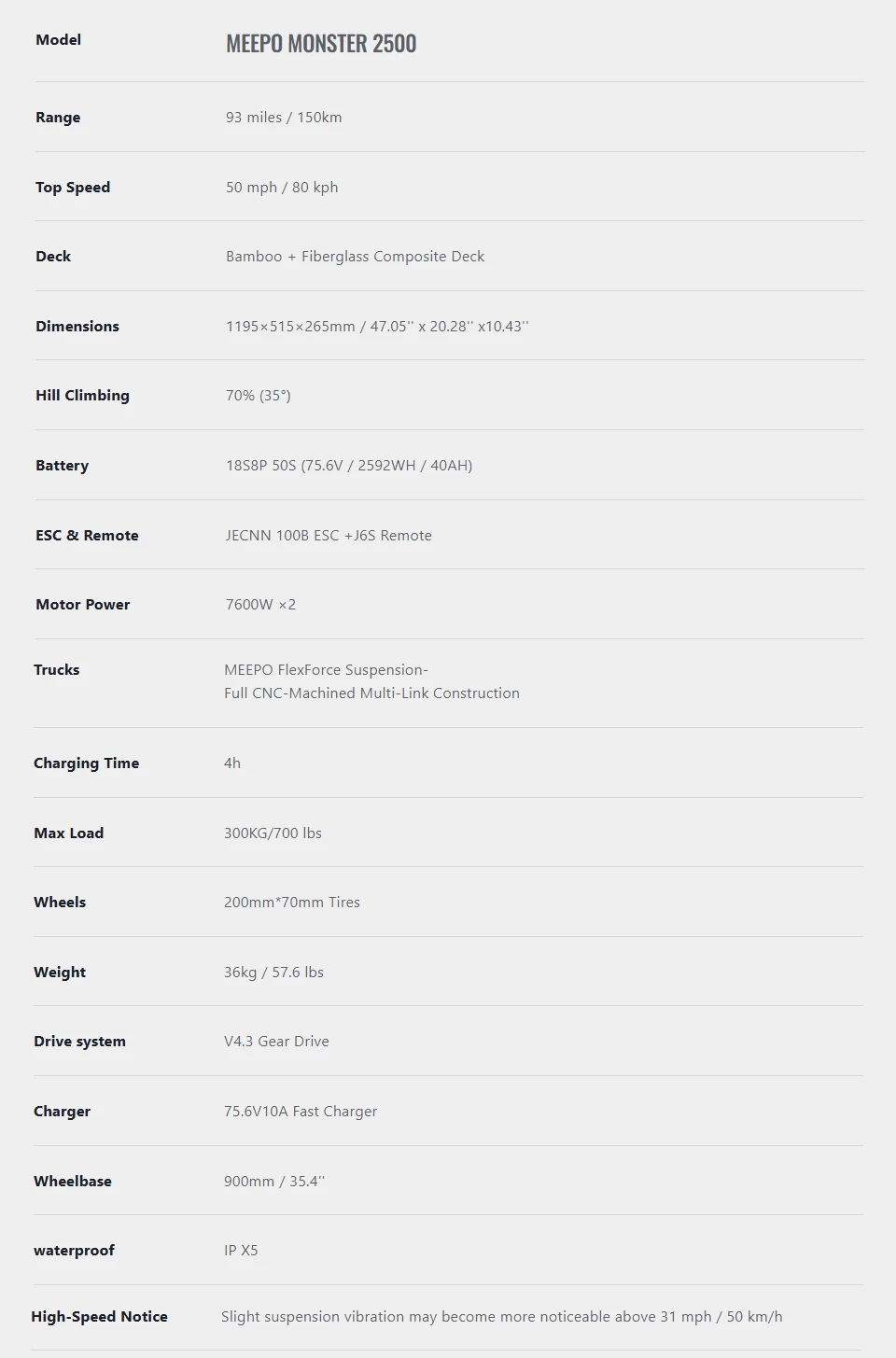The height and width of the screenshot is (1358, 896).
Task: Click the Hill Climbing 70% (35°) value
Action: (x=259, y=396)
